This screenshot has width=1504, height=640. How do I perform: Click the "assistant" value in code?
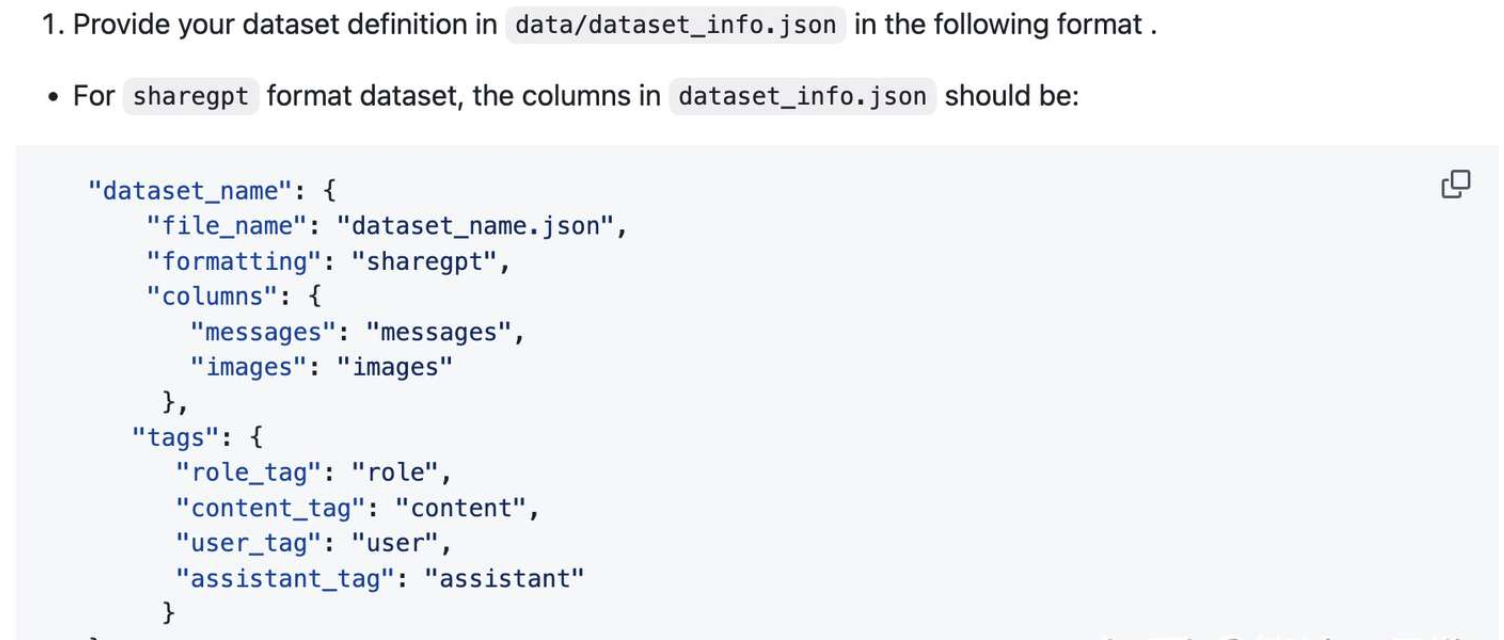coord(504,578)
